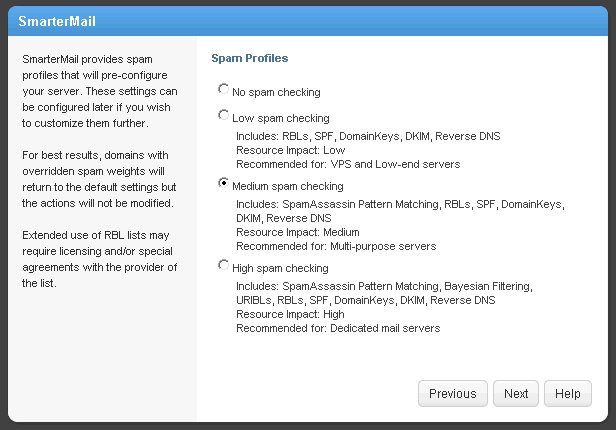
Task: Select the Medium spam checking radio circle
Action: [x=223, y=184]
